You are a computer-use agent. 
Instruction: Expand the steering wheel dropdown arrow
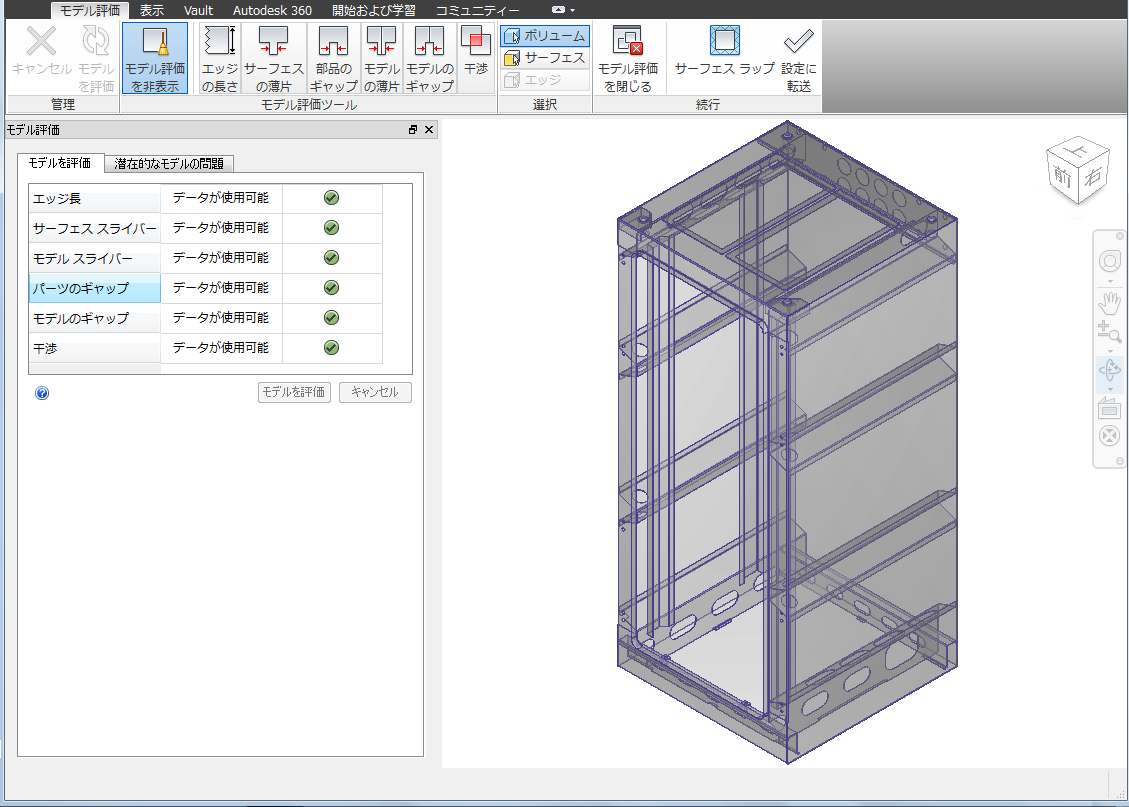click(x=1110, y=281)
